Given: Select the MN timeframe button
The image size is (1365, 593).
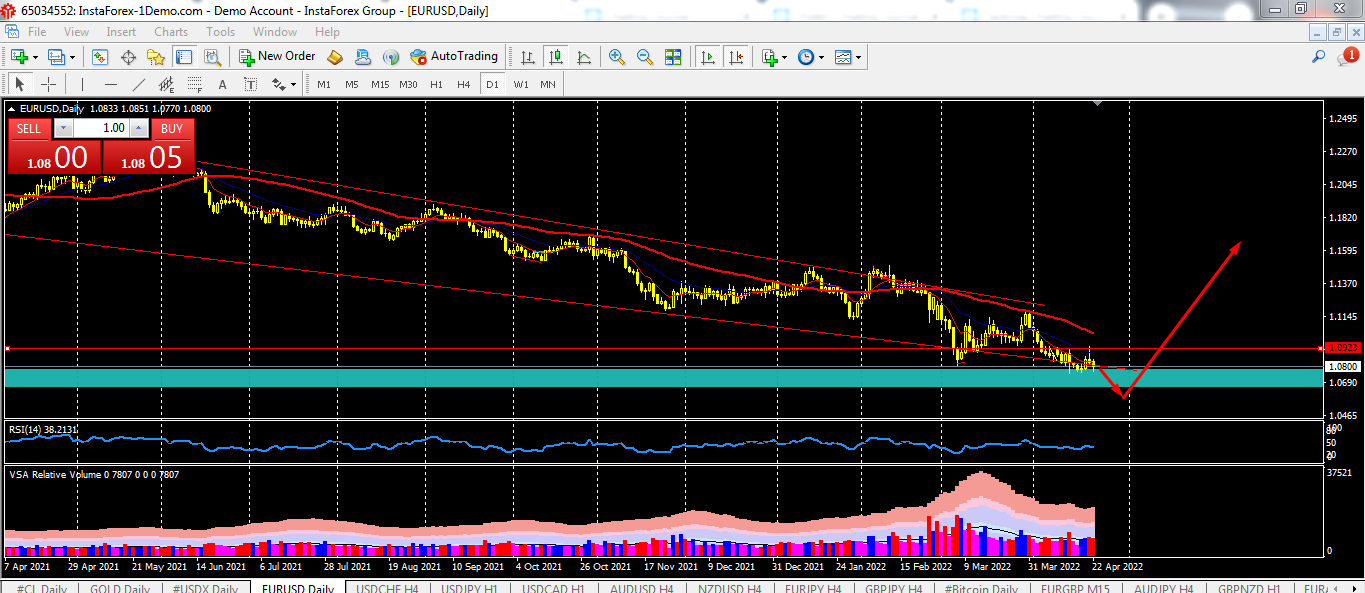Looking at the screenshot, I should [548, 84].
